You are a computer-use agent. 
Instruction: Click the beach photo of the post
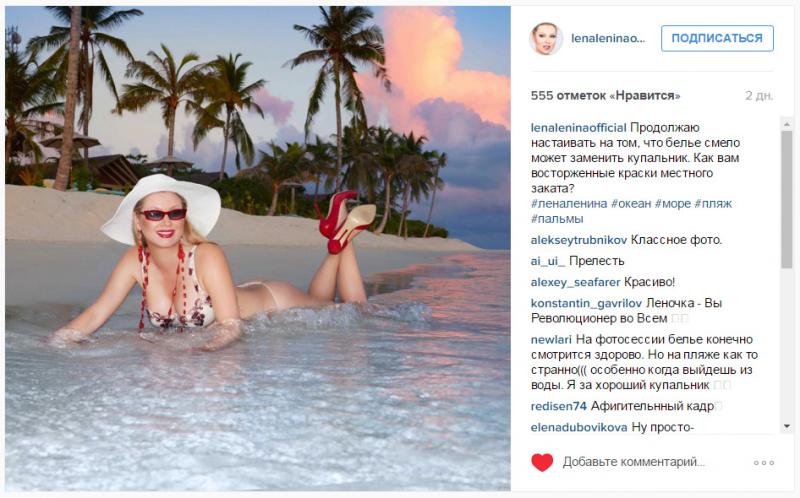tap(258, 249)
